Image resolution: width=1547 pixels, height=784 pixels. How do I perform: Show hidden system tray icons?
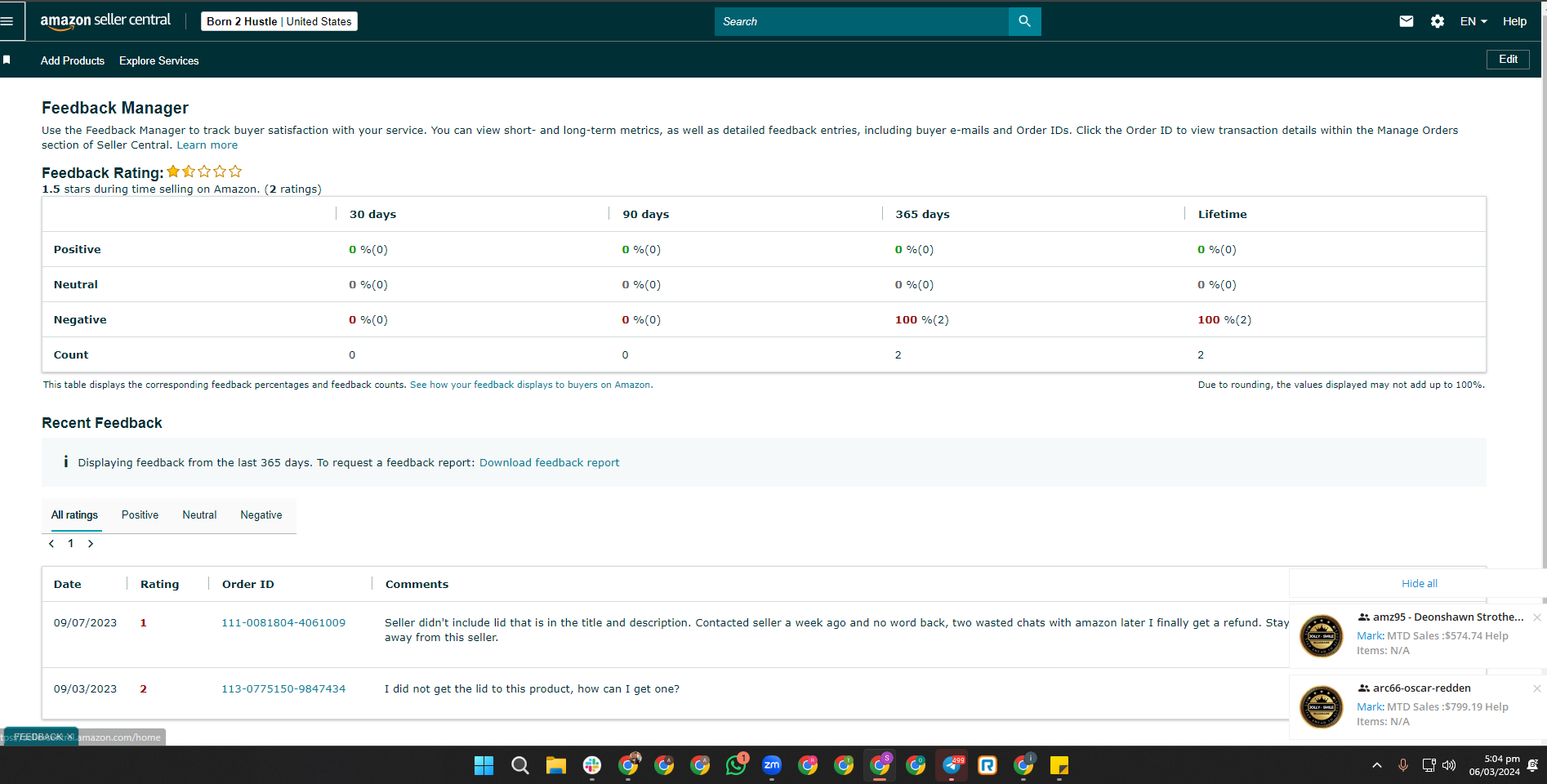(1377, 765)
